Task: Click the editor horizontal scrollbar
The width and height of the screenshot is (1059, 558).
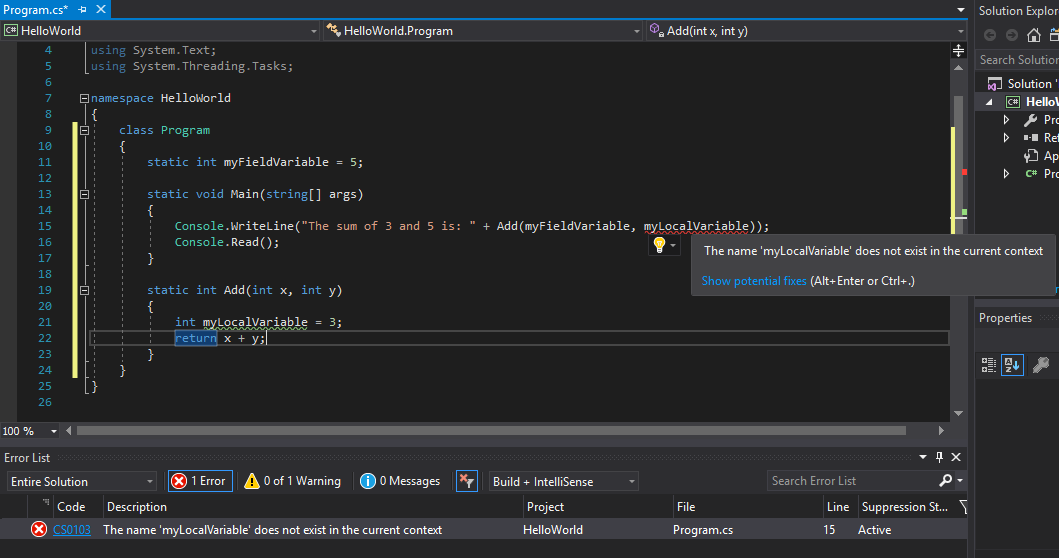Action: tap(500, 431)
